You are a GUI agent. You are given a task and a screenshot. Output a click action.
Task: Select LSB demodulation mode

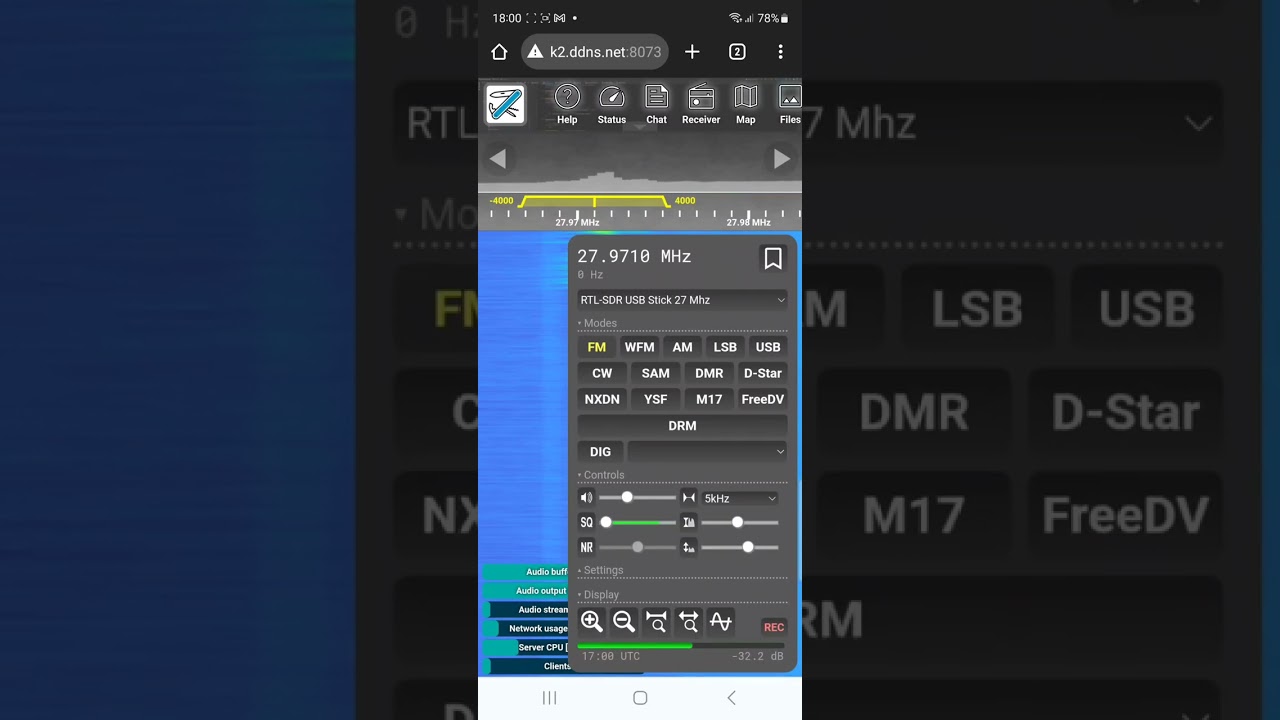pos(725,347)
